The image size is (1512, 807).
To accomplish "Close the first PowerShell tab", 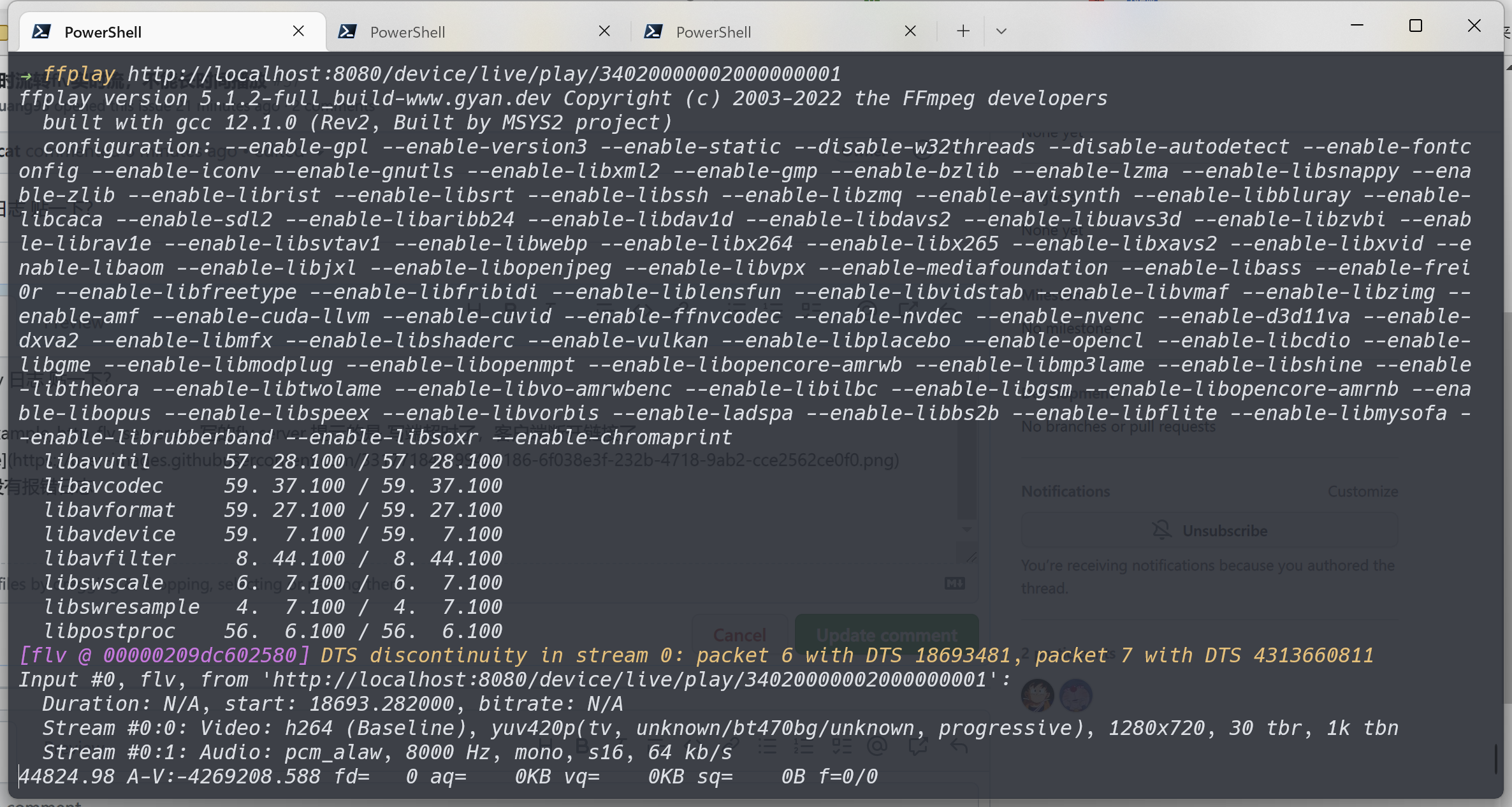I will [298, 31].
